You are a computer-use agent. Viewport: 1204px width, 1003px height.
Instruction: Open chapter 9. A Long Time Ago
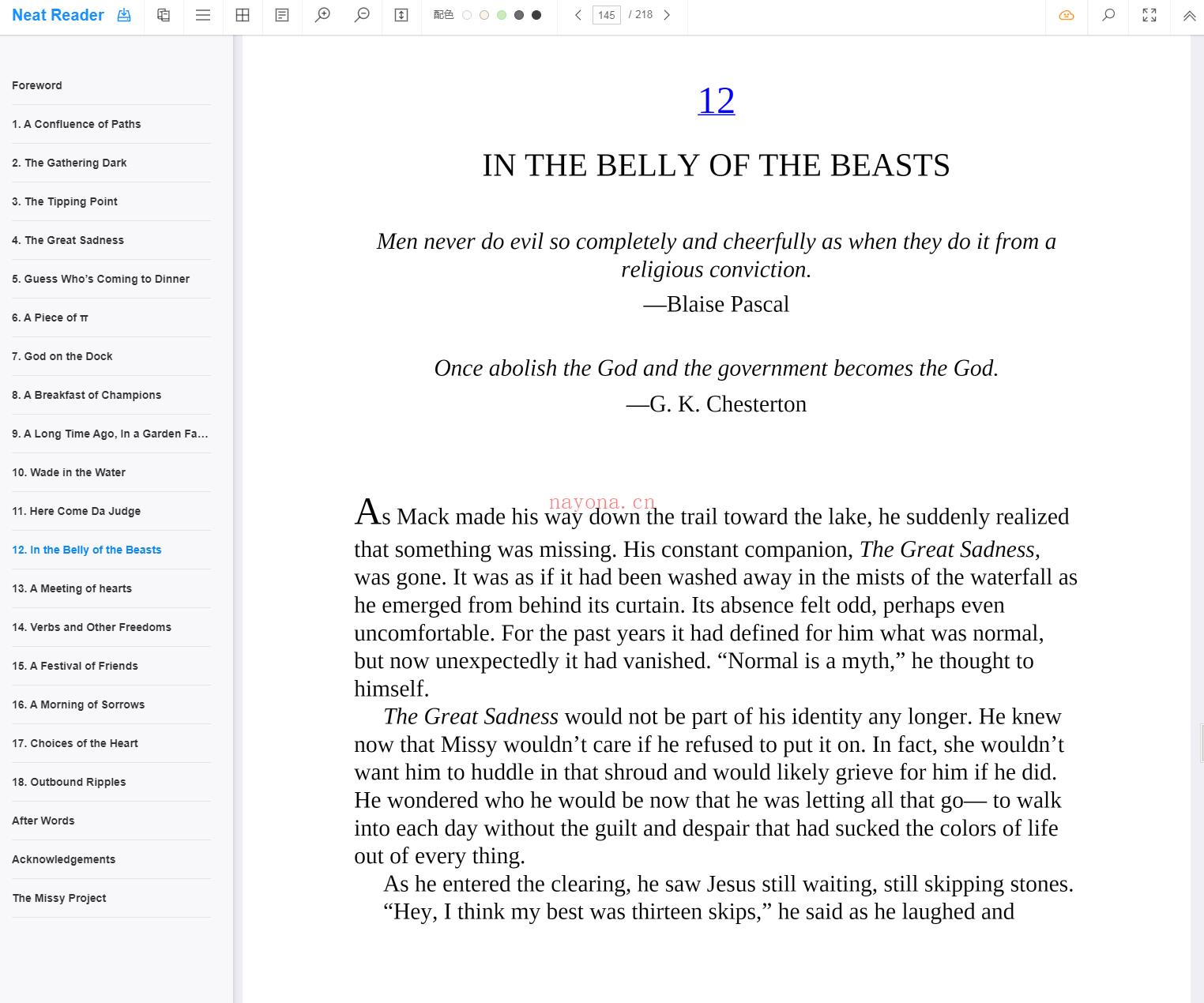pos(111,434)
